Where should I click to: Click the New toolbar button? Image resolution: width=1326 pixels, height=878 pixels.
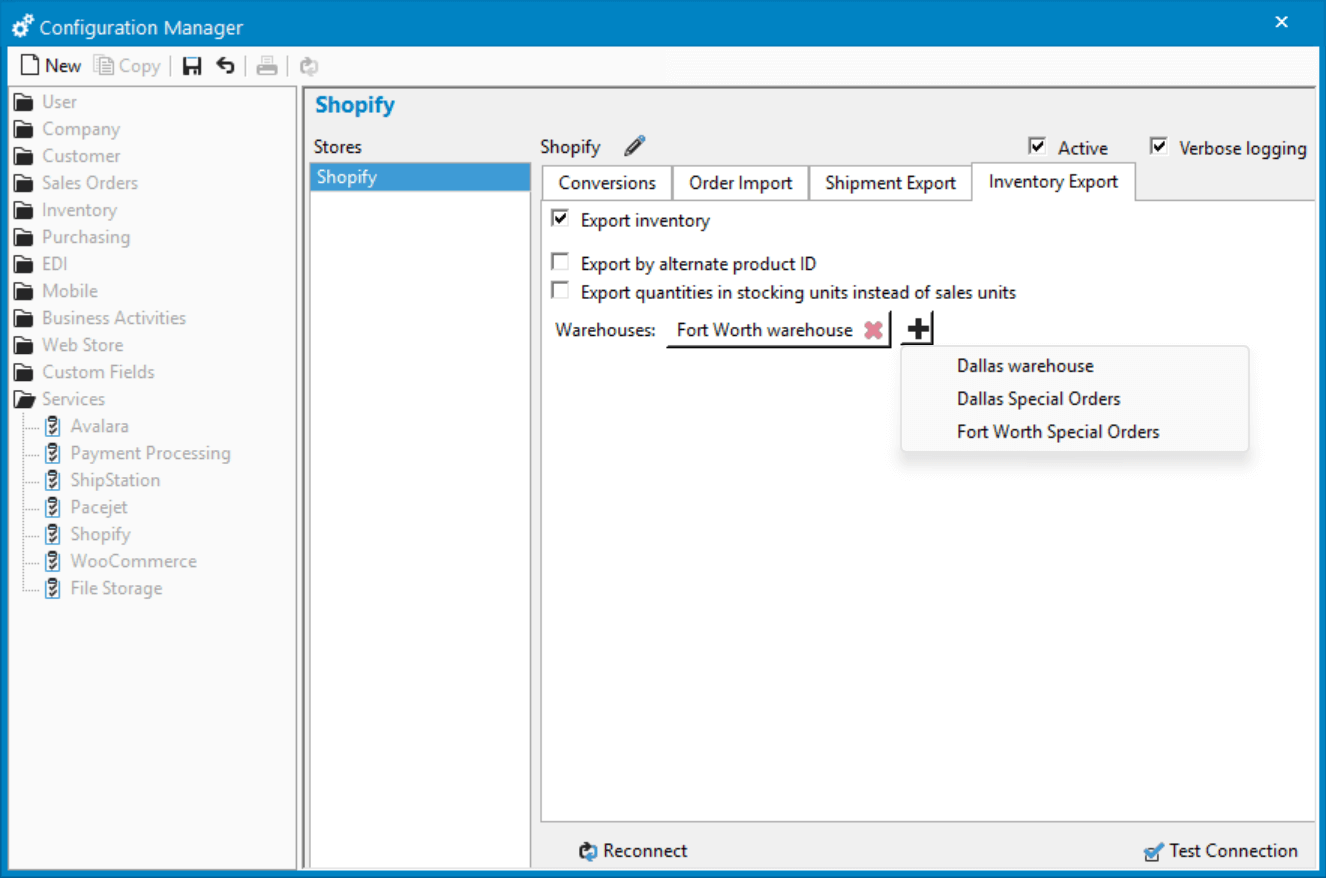51,66
